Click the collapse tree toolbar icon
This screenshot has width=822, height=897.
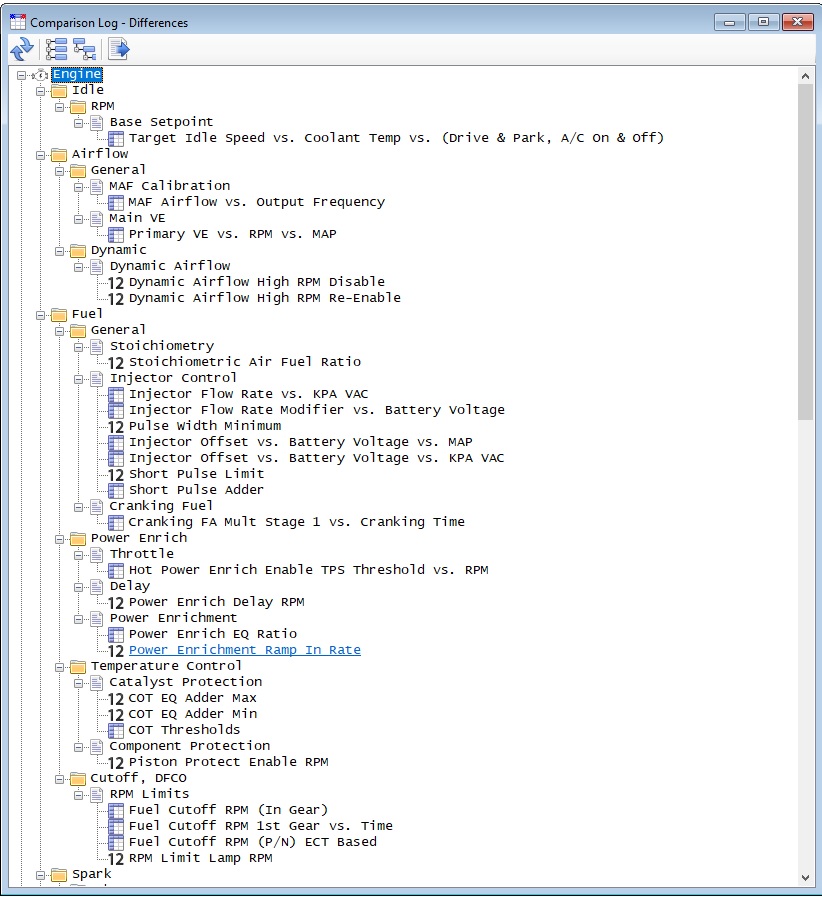[x=85, y=49]
